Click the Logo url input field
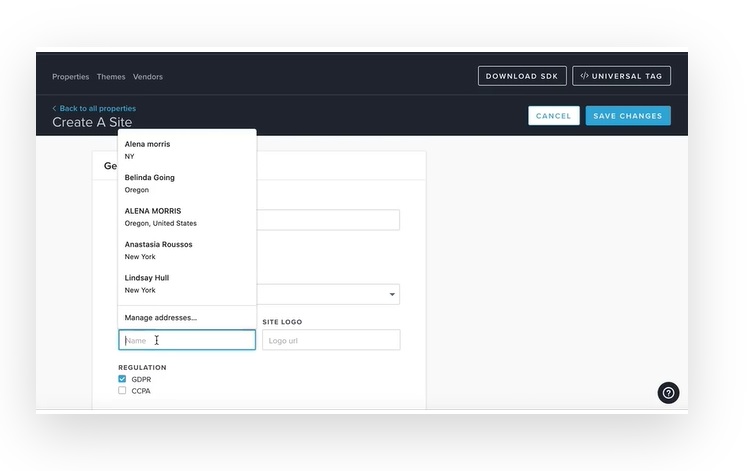Screen dimensions: 747x471 click(x=331, y=340)
